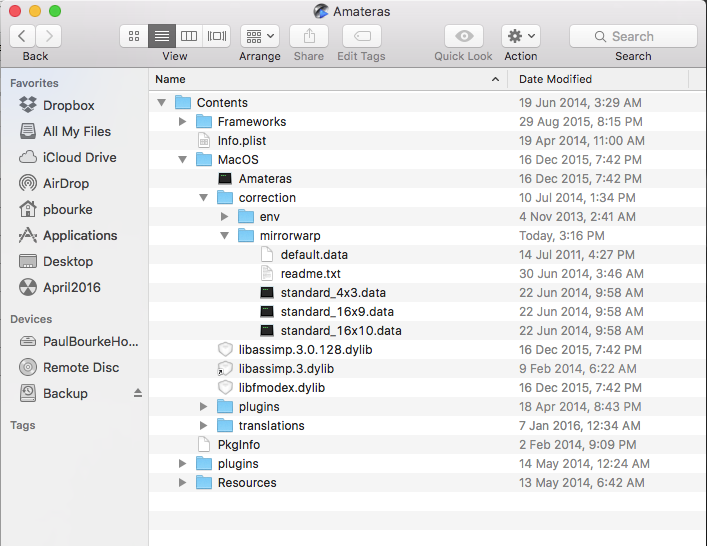Viewport: 707px width, 546px height.
Task: Open the Action gear menu
Action: [521, 36]
